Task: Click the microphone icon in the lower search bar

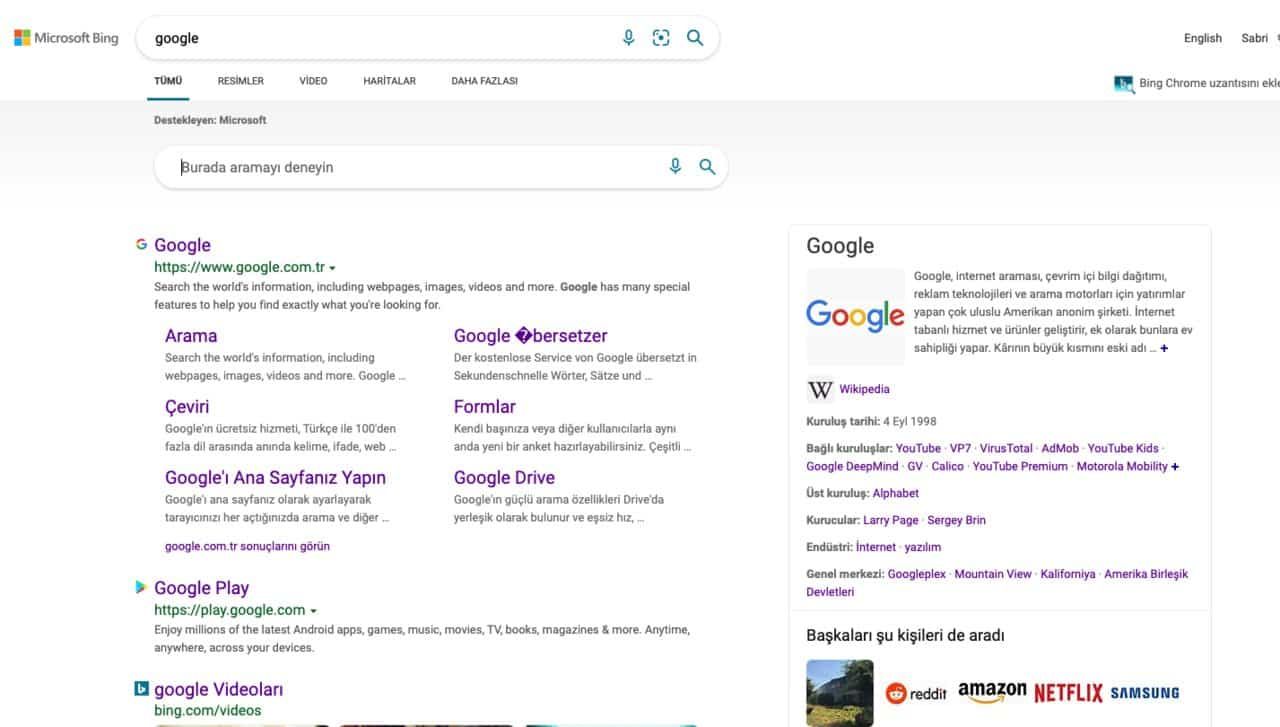Action: click(675, 166)
